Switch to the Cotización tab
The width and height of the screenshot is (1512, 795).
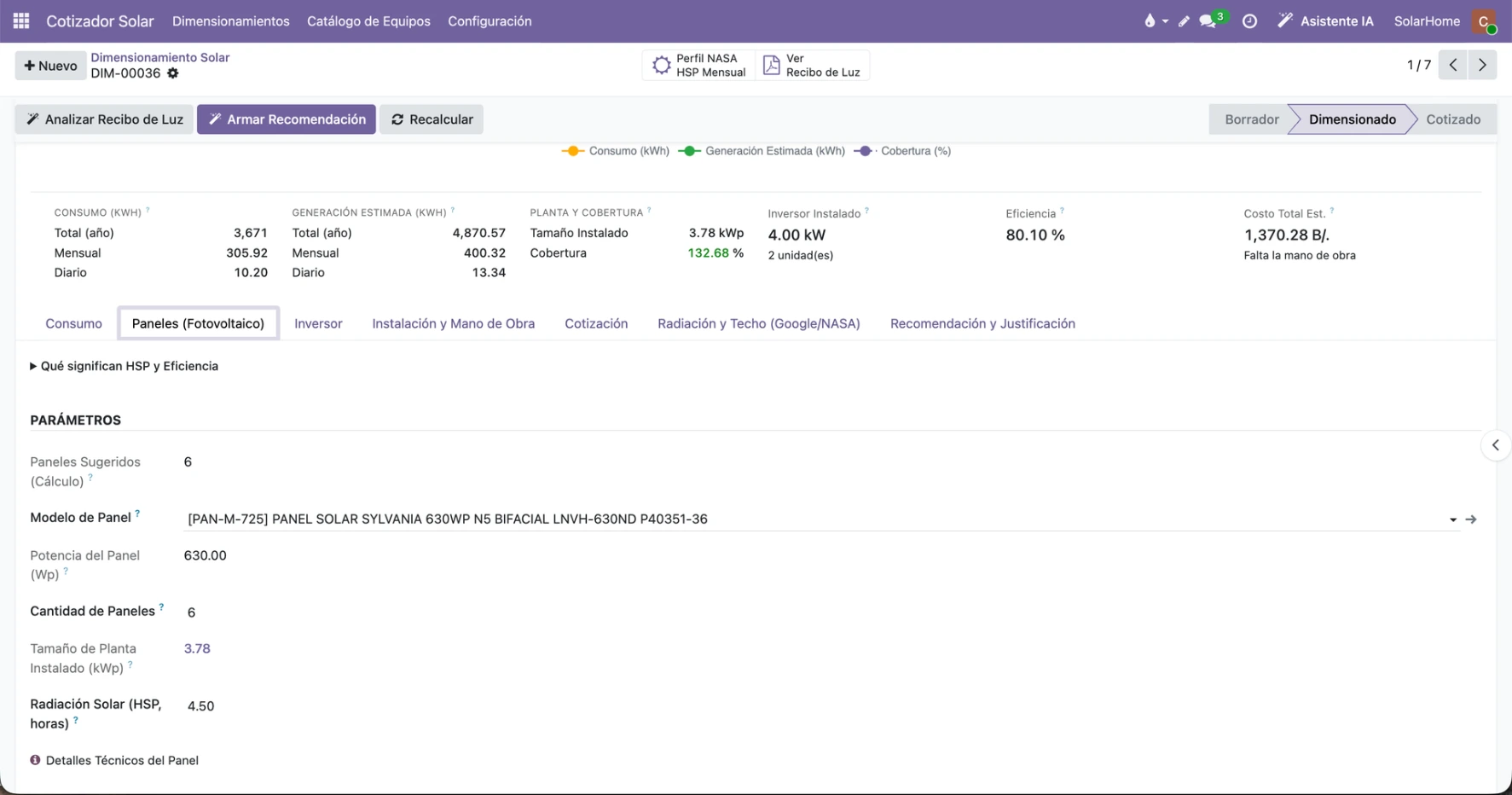pos(596,323)
